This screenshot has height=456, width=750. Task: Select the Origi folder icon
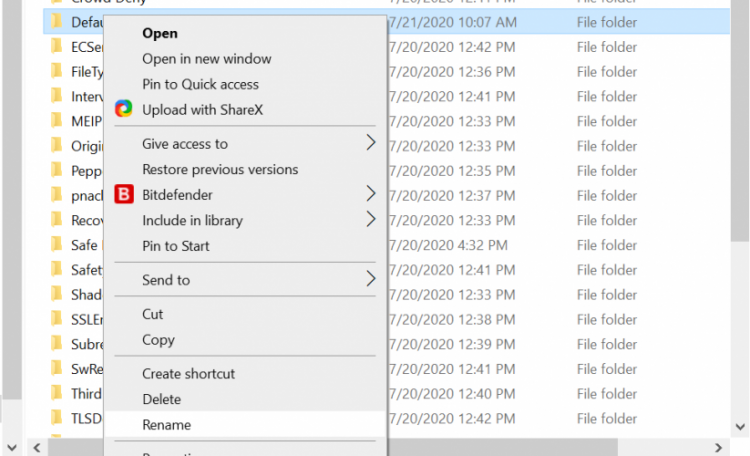pos(56,145)
